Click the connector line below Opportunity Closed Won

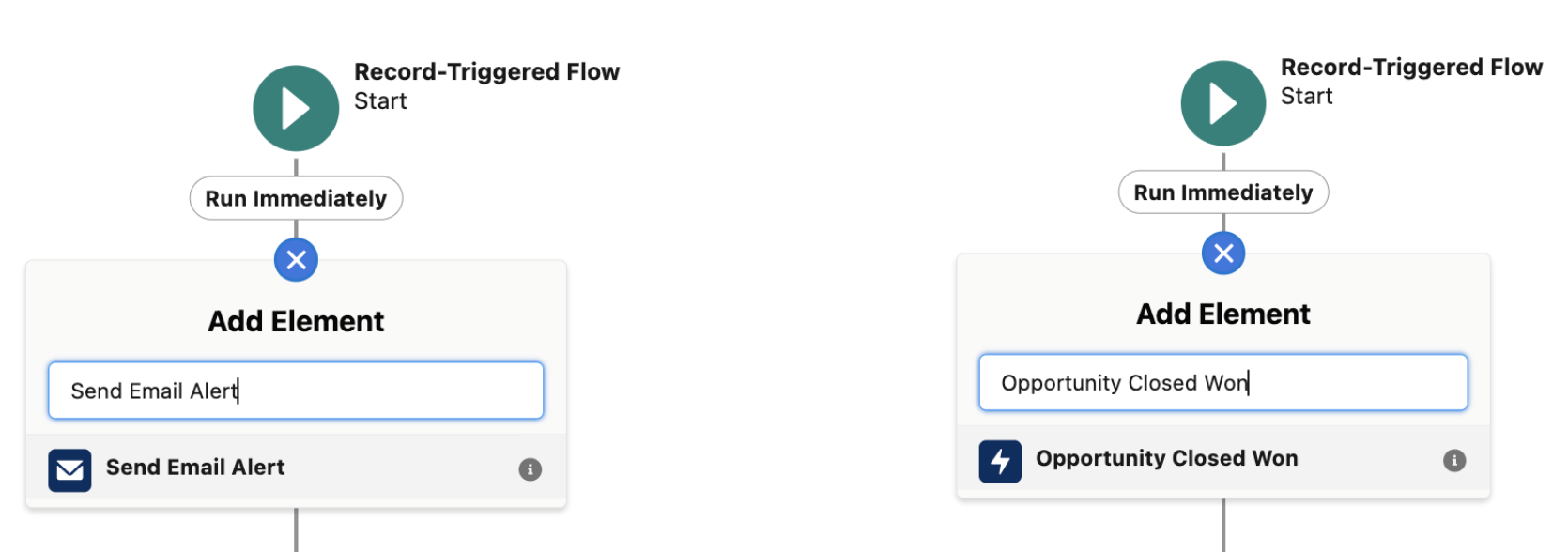click(x=1223, y=530)
